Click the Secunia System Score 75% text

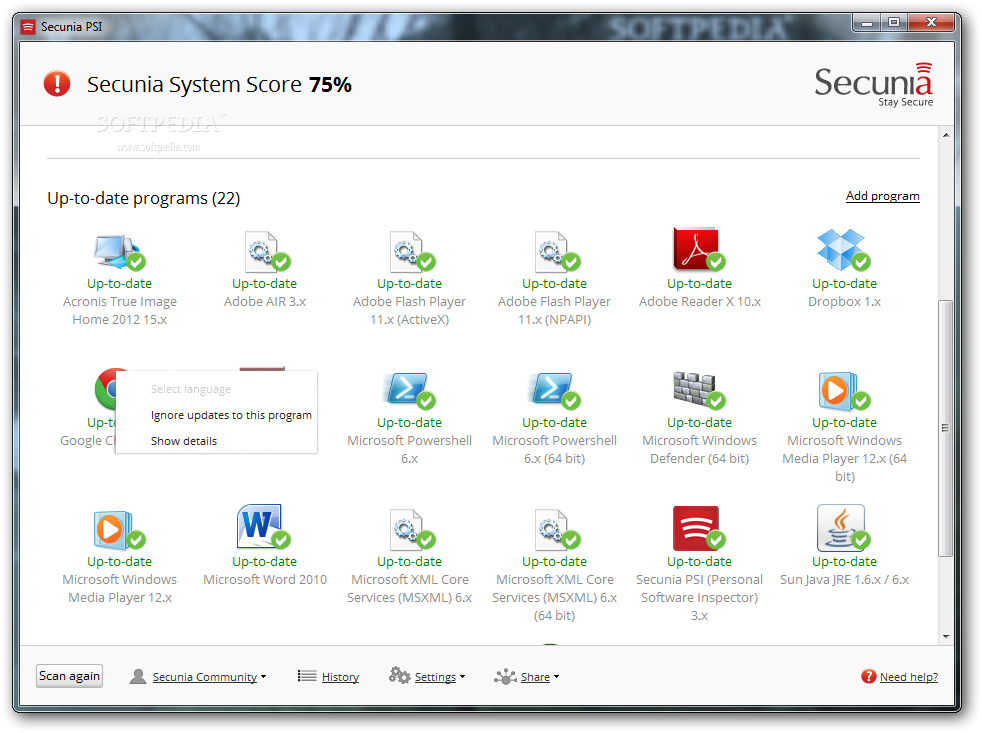[219, 85]
